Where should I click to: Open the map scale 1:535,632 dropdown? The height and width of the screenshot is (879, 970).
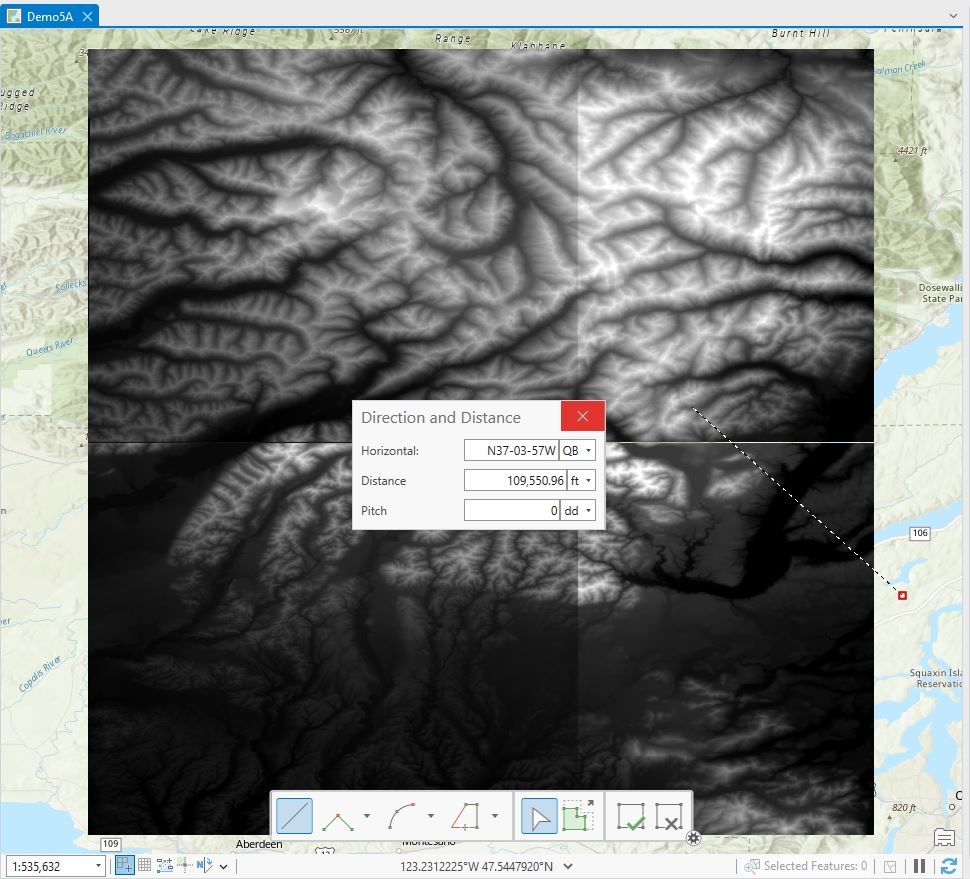pos(98,866)
